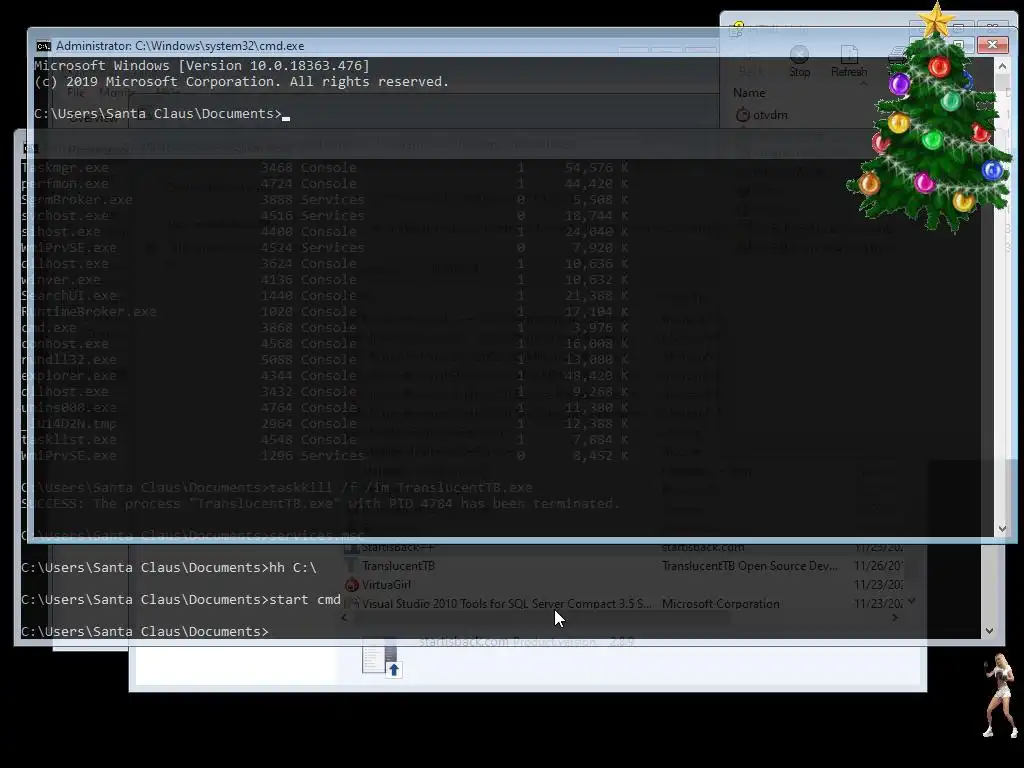1024x768 pixels.
Task: Click programs list horizontal scrollbar right arrow
Action: (895, 617)
